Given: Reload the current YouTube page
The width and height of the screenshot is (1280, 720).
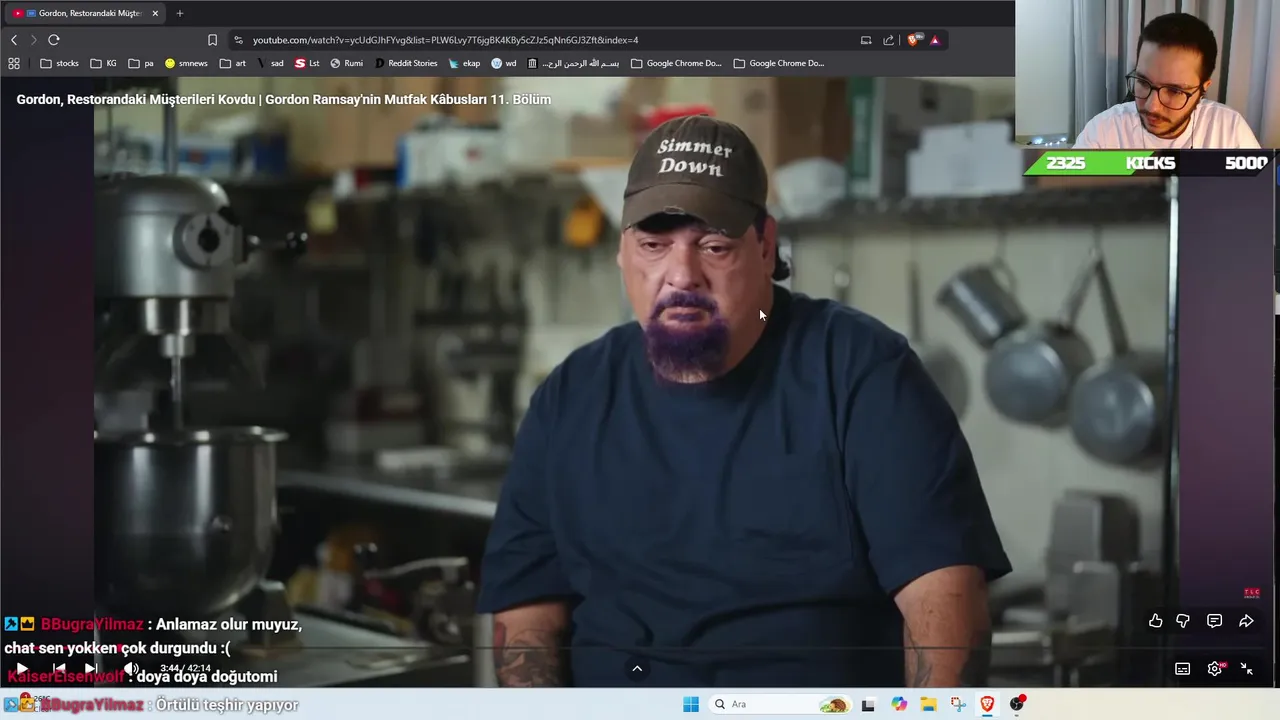Looking at the screenshot, I should coord(54,40).
